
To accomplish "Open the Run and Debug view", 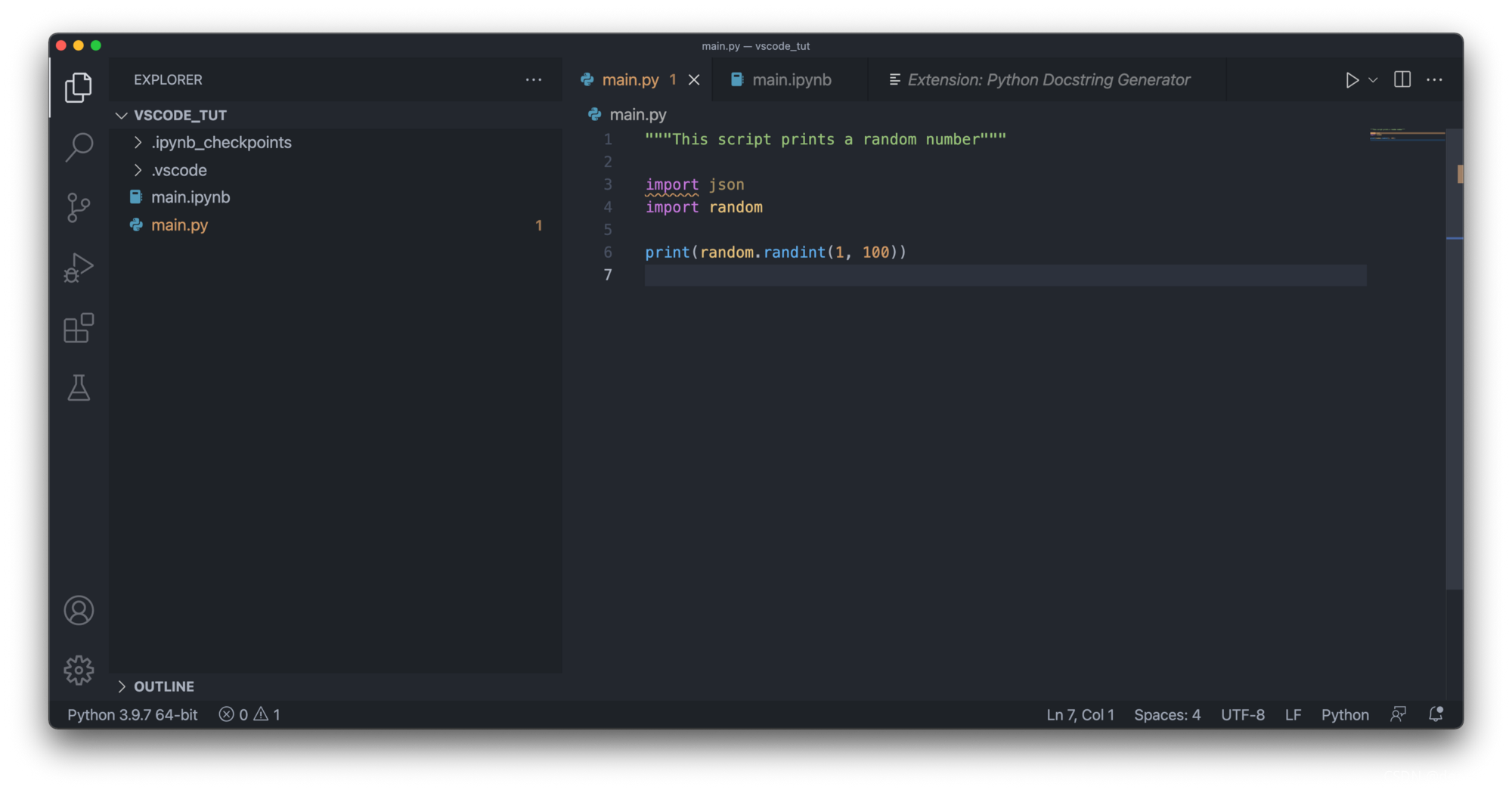I will [79, 267].
